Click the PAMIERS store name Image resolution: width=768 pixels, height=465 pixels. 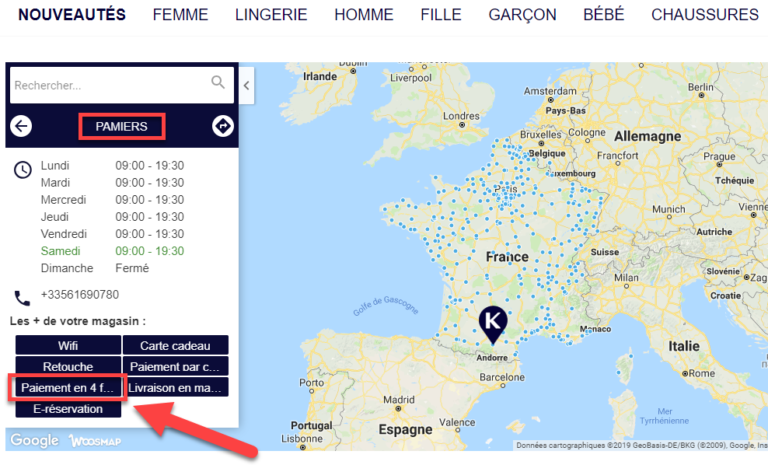tap(121, 126)
